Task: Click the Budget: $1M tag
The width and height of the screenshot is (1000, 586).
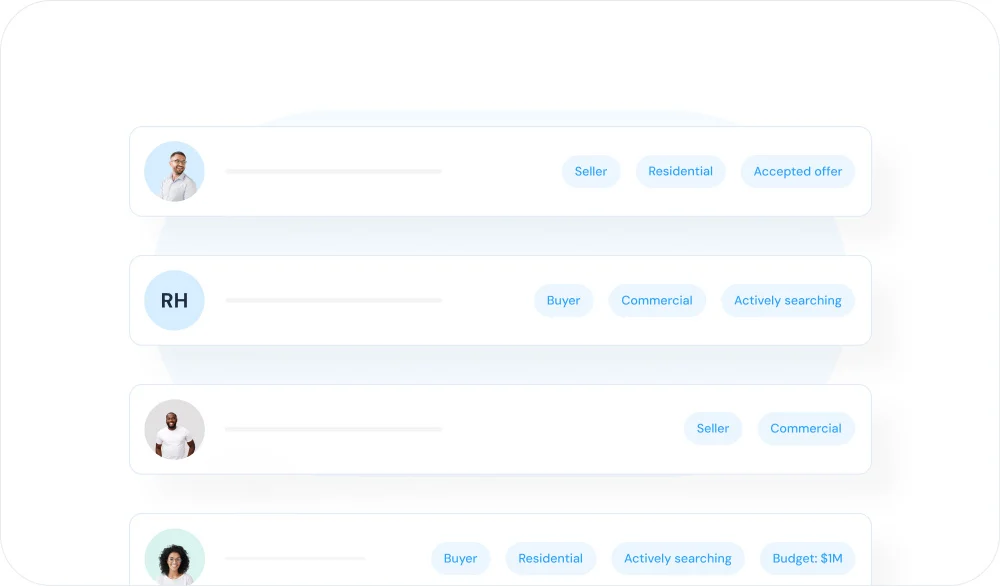Action: click(807, 559)
